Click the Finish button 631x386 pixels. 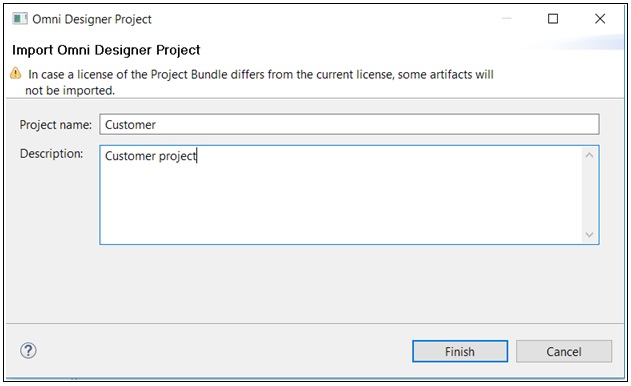[x=460, y=351]
